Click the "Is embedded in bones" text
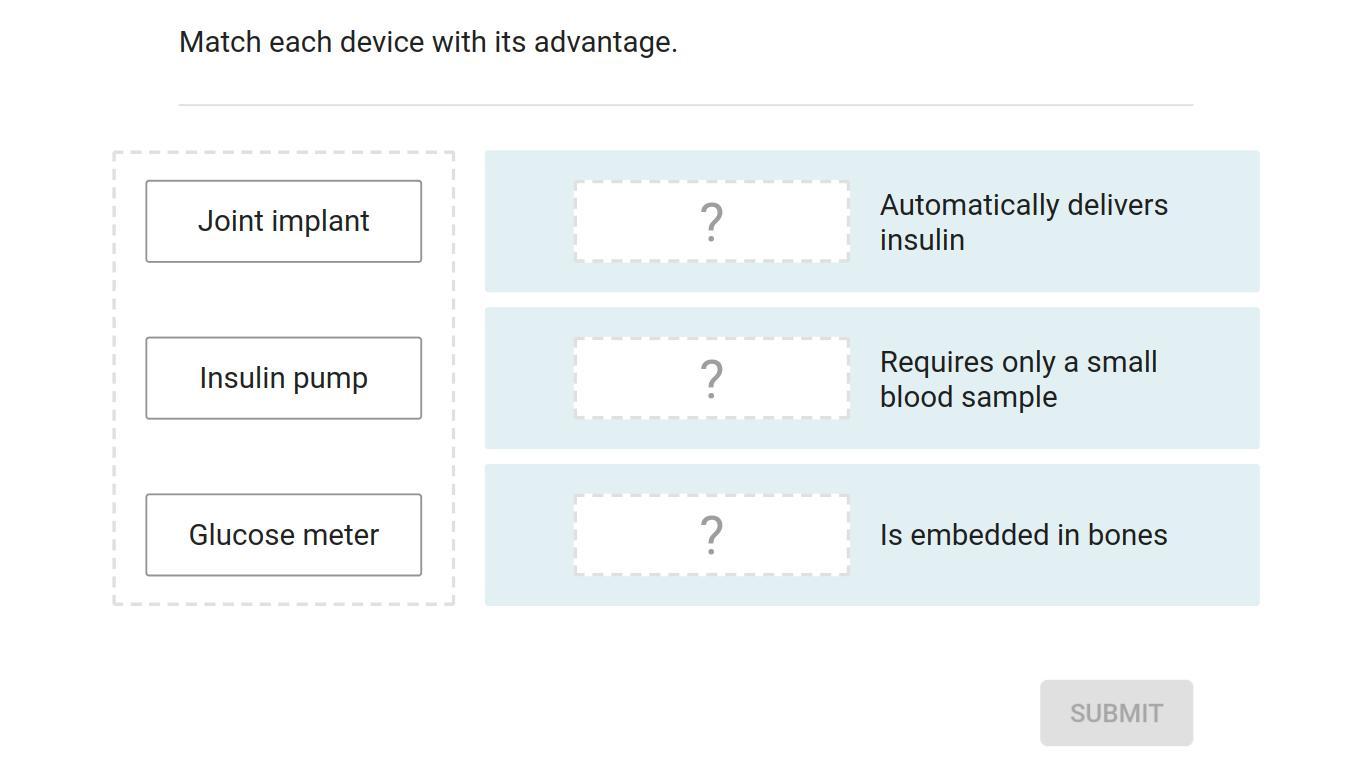 click(1023, 535)
